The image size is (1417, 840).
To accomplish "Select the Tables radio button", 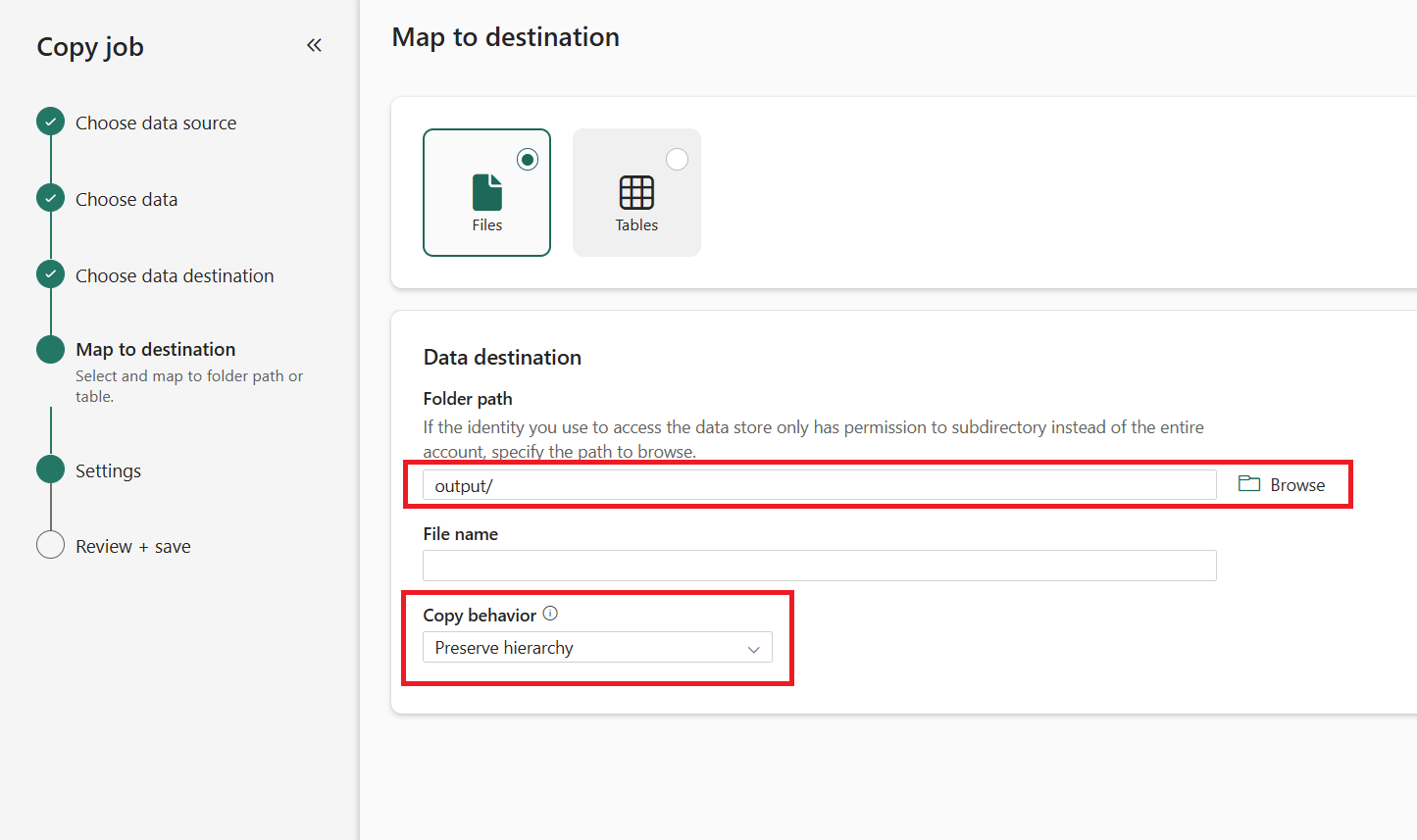I will coord(677,159).
